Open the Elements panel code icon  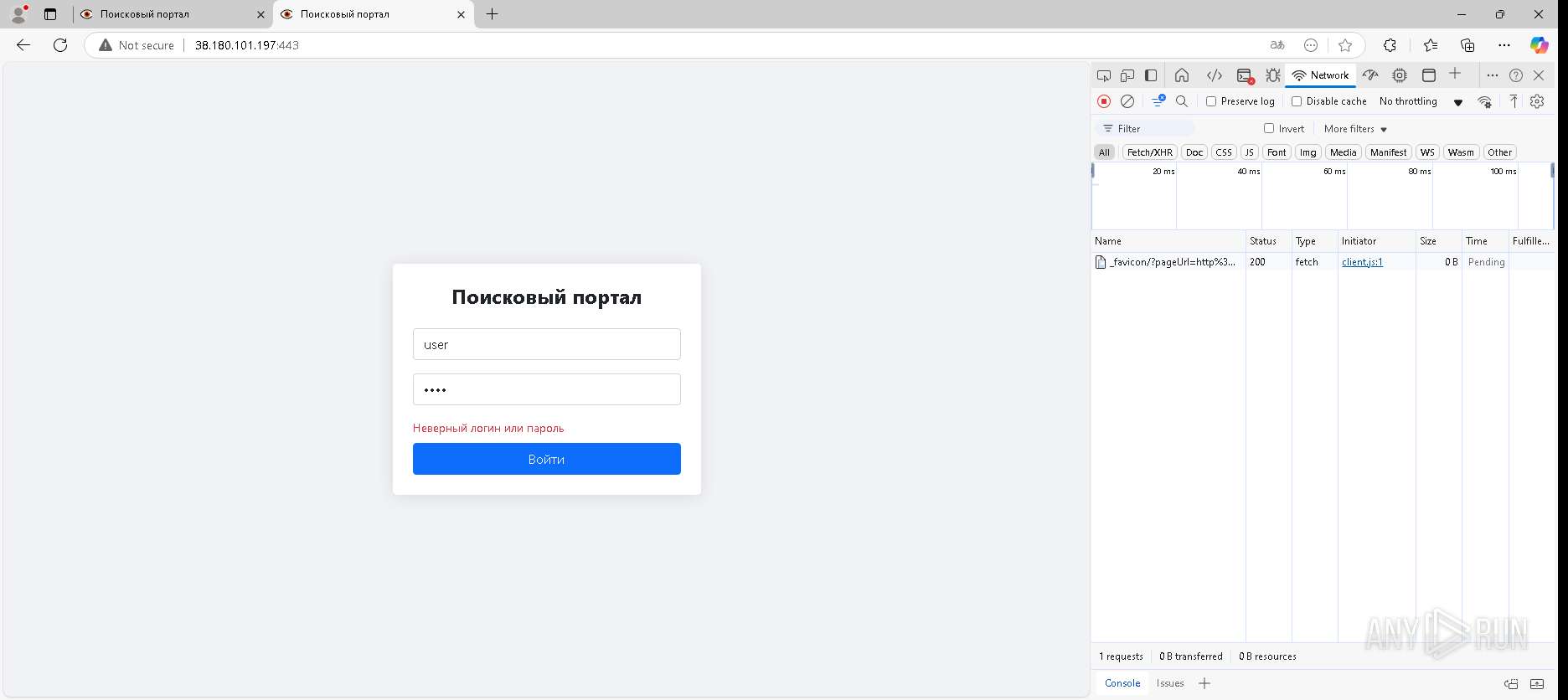click(x=1214, y=75)
